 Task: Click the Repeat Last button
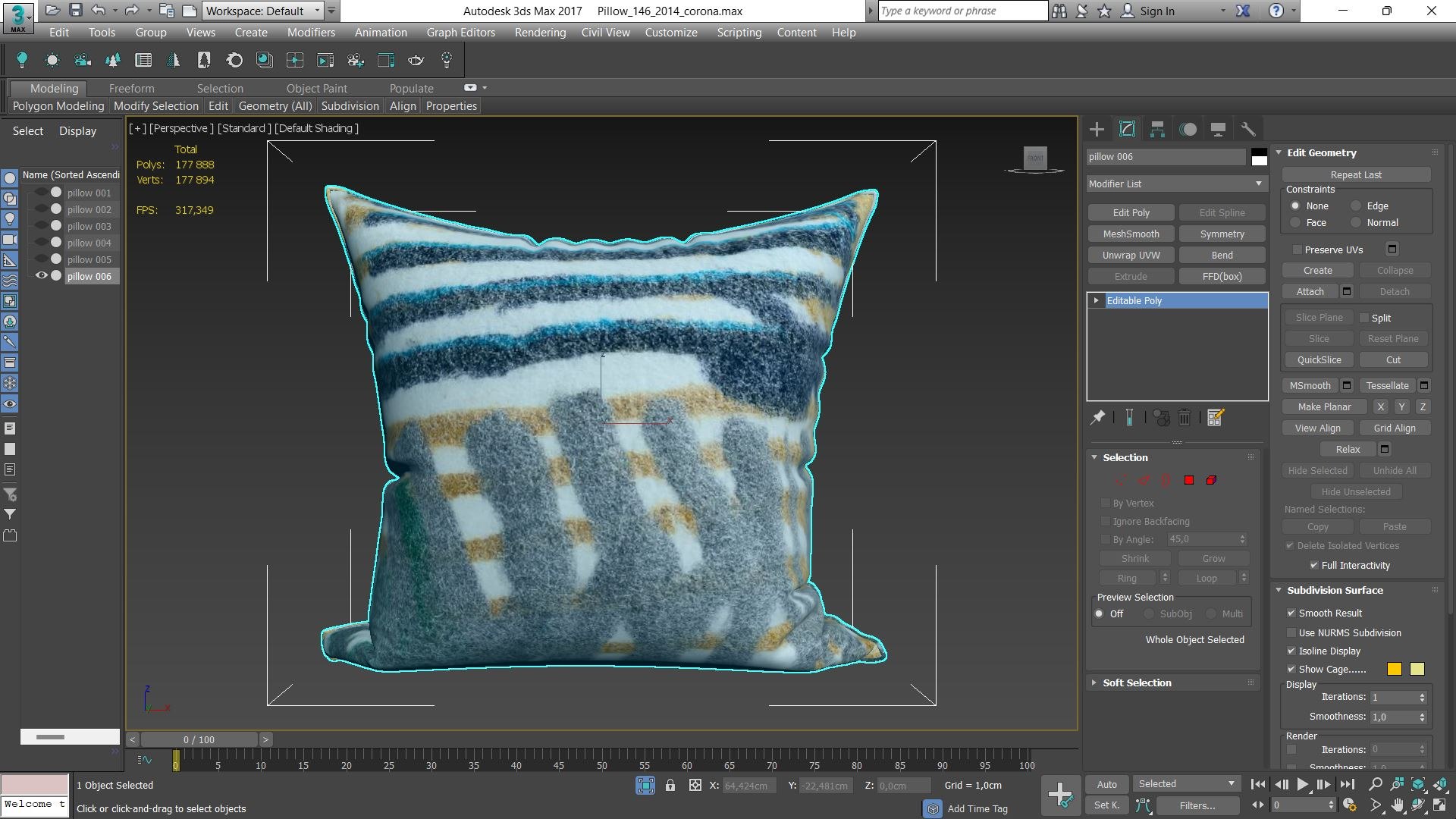point(1356,175)
